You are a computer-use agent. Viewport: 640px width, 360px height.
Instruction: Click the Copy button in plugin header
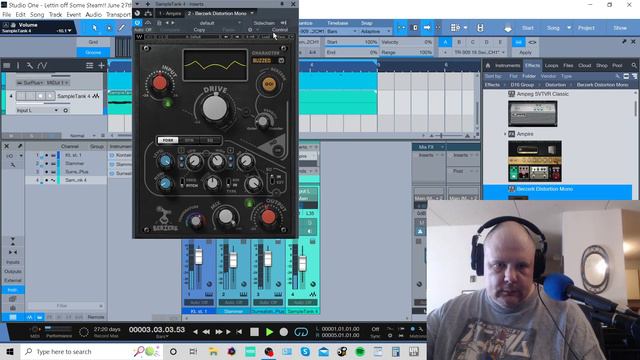click(199, 30)
